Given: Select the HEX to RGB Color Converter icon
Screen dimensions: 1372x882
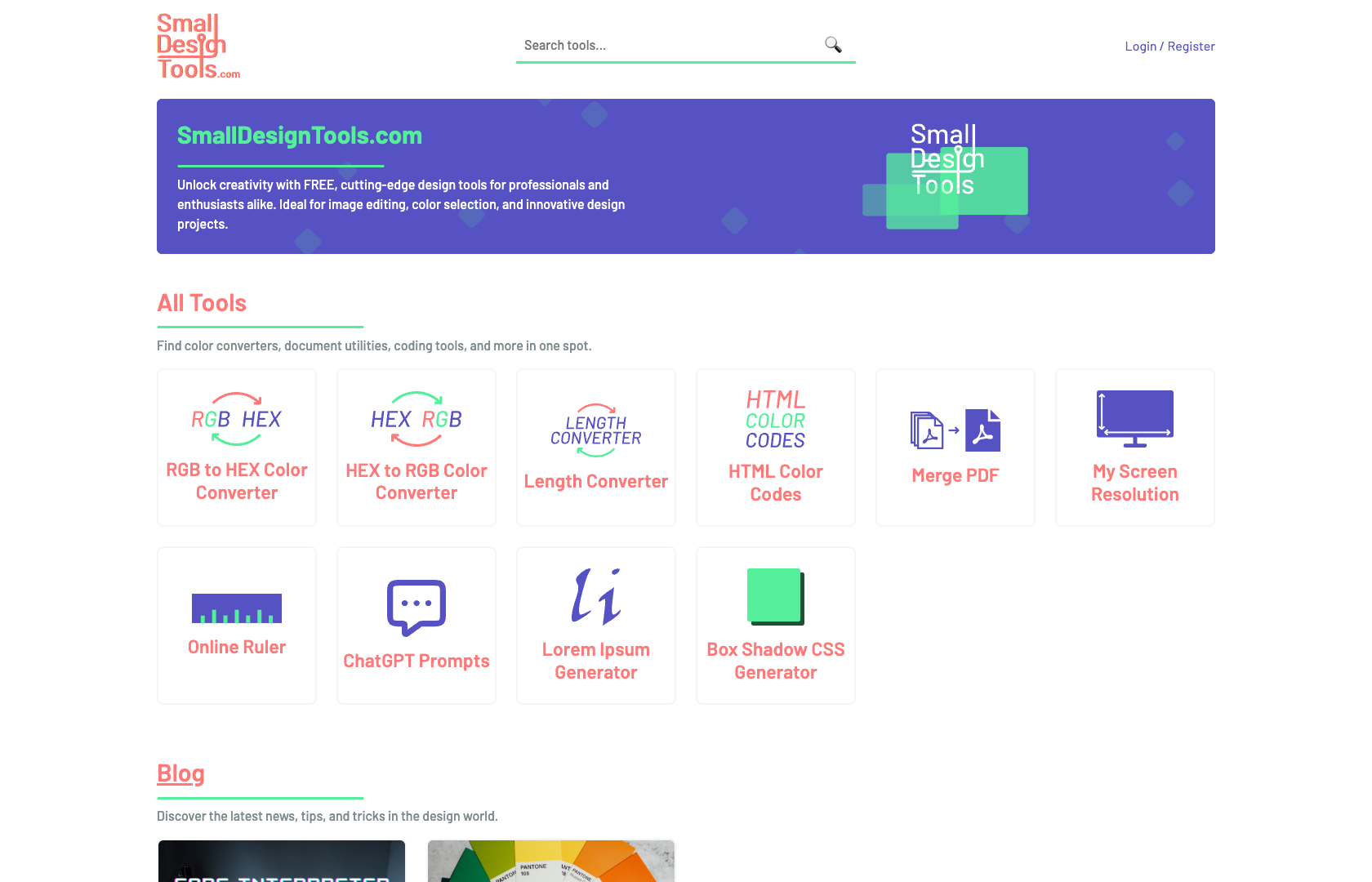Looking at the screenshot, I should [416, 421].
